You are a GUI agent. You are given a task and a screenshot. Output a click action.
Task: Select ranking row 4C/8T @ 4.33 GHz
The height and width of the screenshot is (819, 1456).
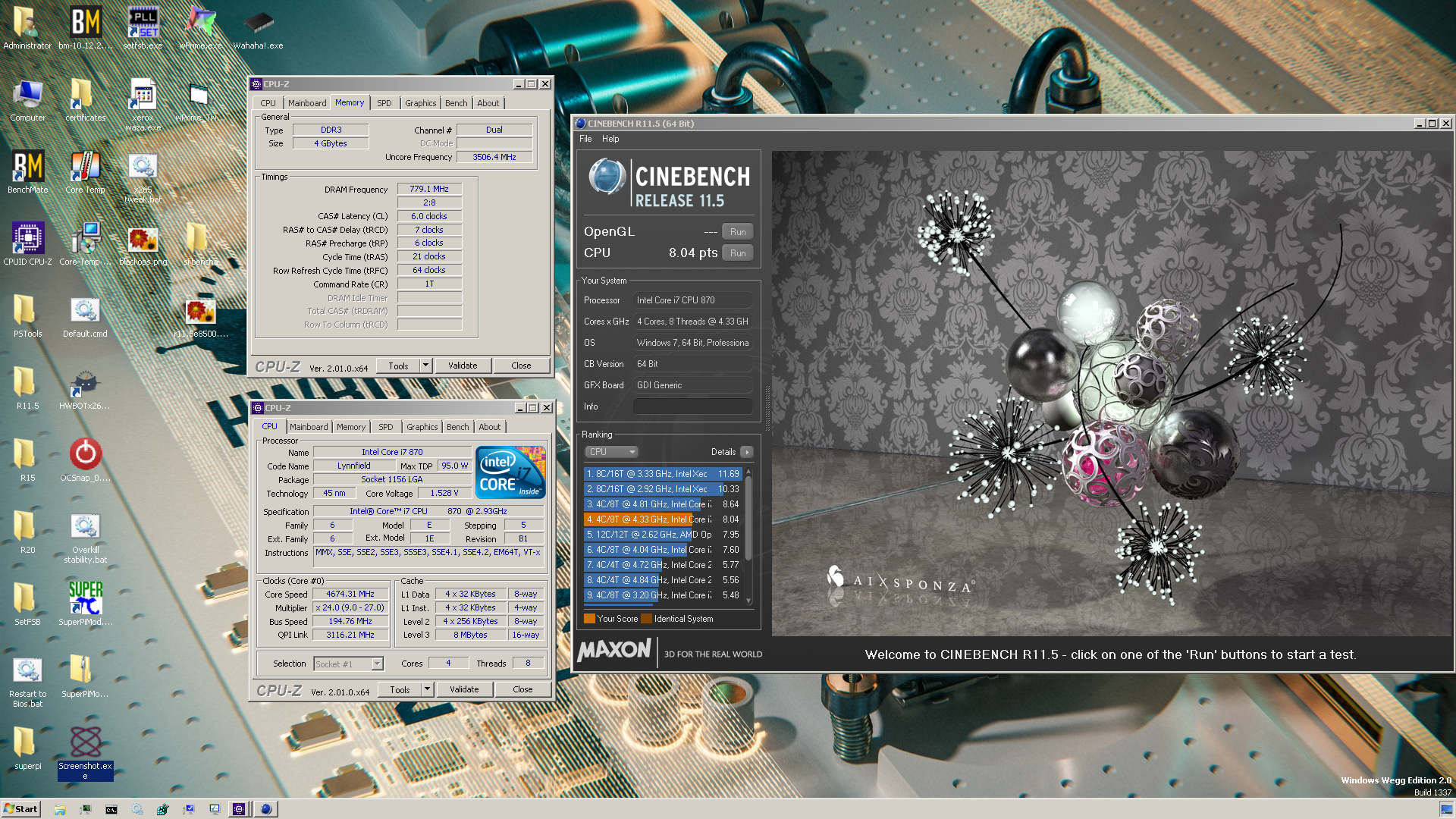[x=663, y=519]
